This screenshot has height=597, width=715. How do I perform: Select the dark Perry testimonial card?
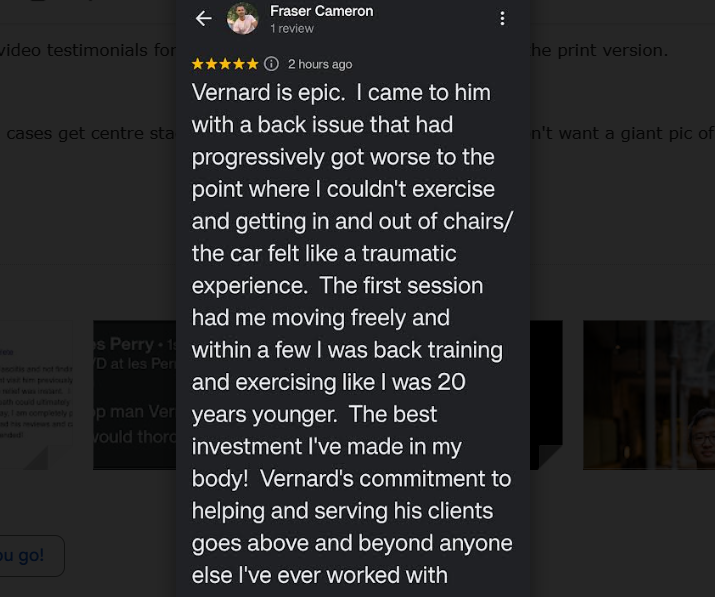[135, 395]
